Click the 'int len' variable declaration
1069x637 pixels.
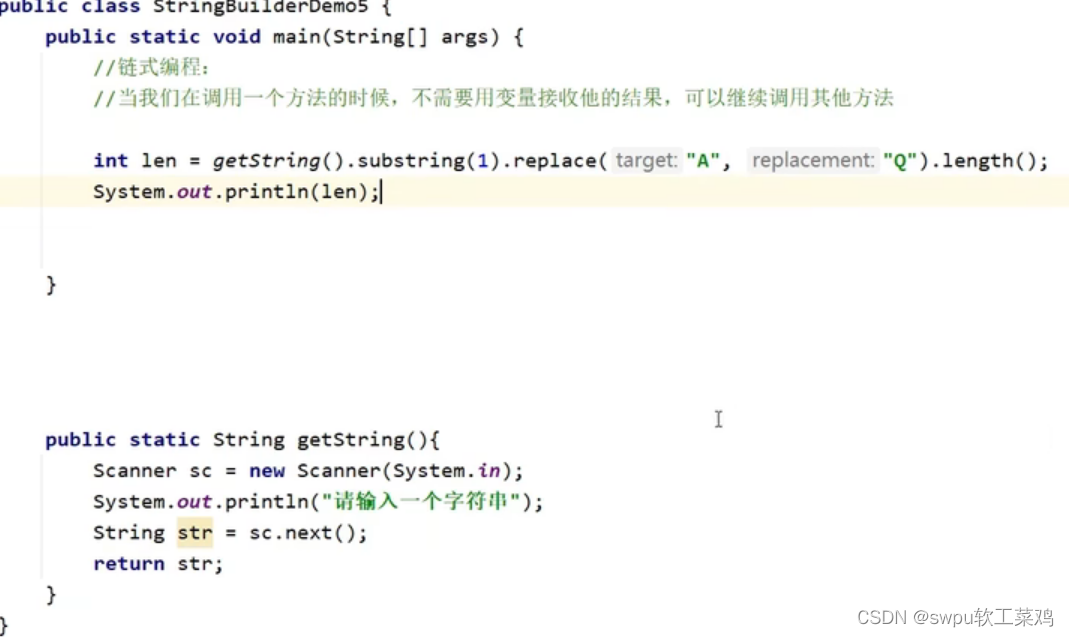pos(135,161)
